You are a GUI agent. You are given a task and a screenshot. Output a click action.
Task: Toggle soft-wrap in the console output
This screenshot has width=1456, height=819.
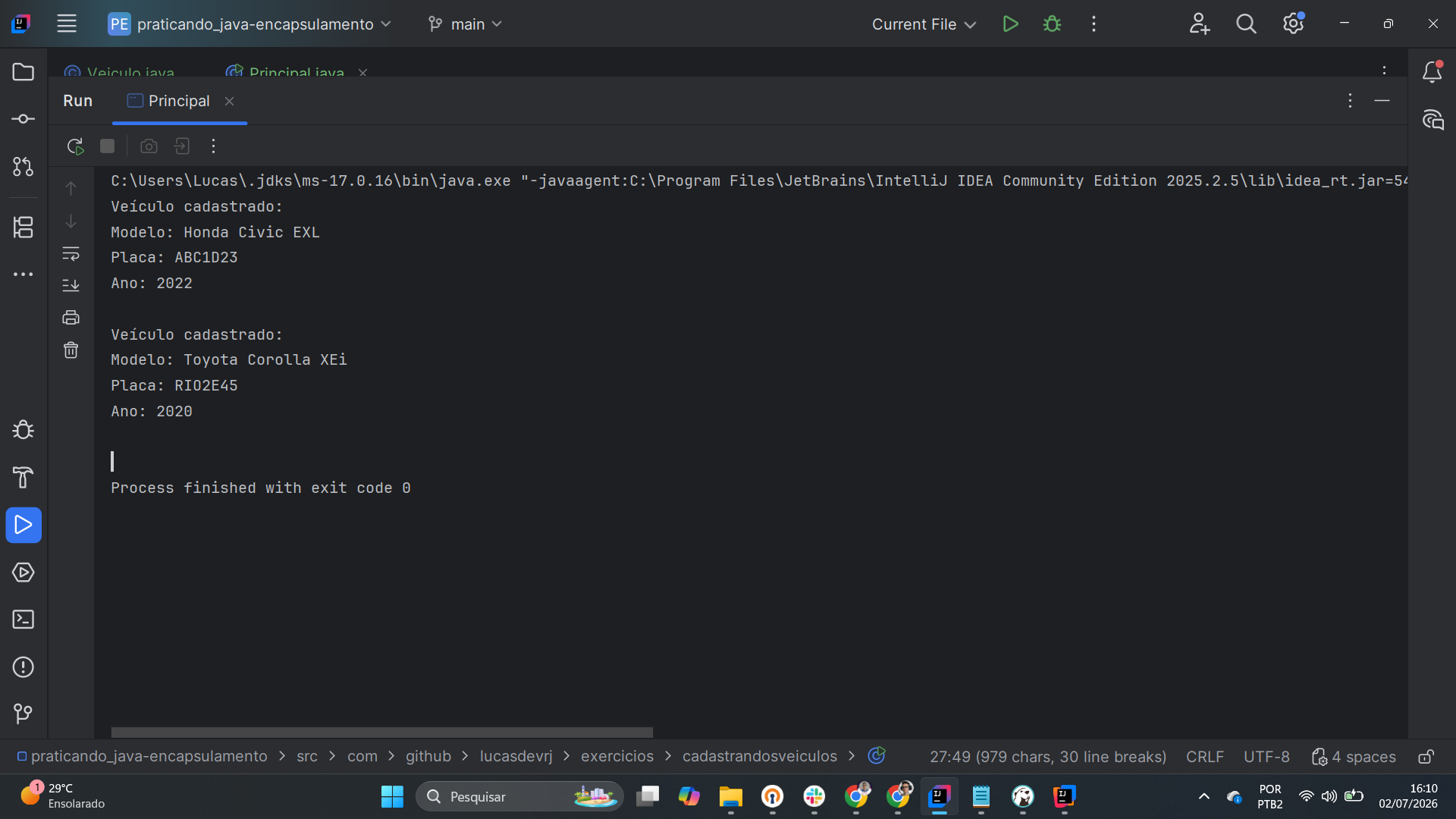coord(71,253)
